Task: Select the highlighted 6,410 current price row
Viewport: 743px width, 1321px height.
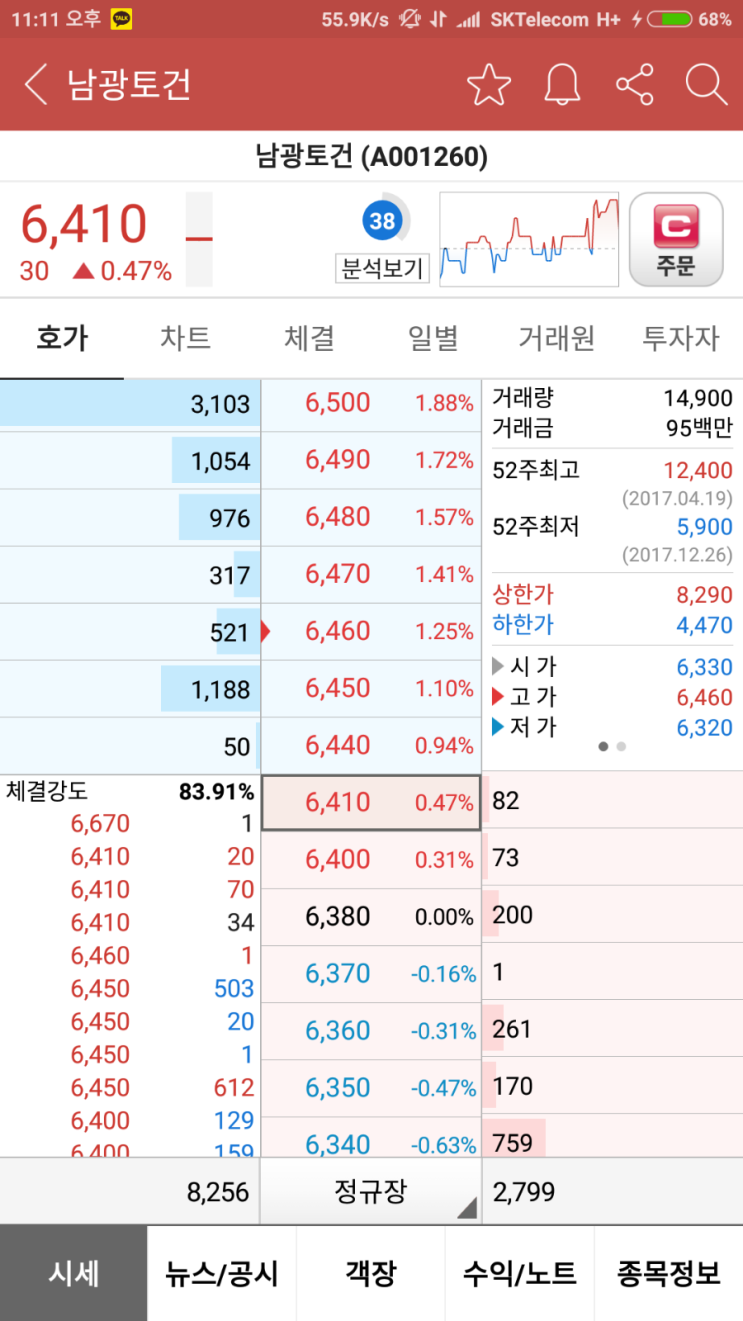Action: click(370, 801)
